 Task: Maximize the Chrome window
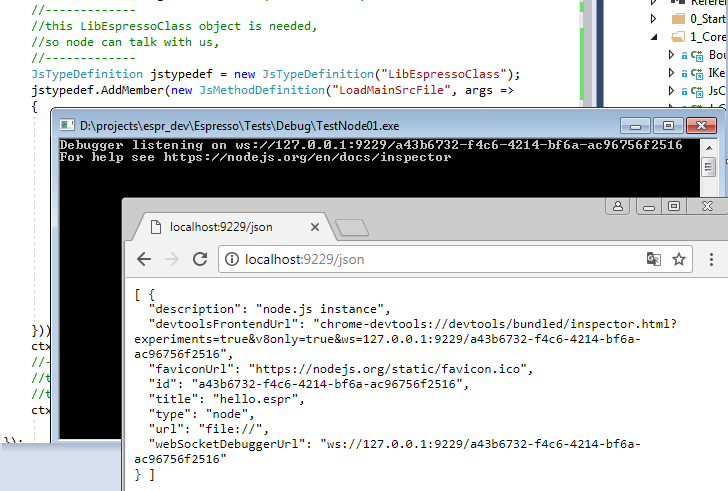[x=674, y=206]
